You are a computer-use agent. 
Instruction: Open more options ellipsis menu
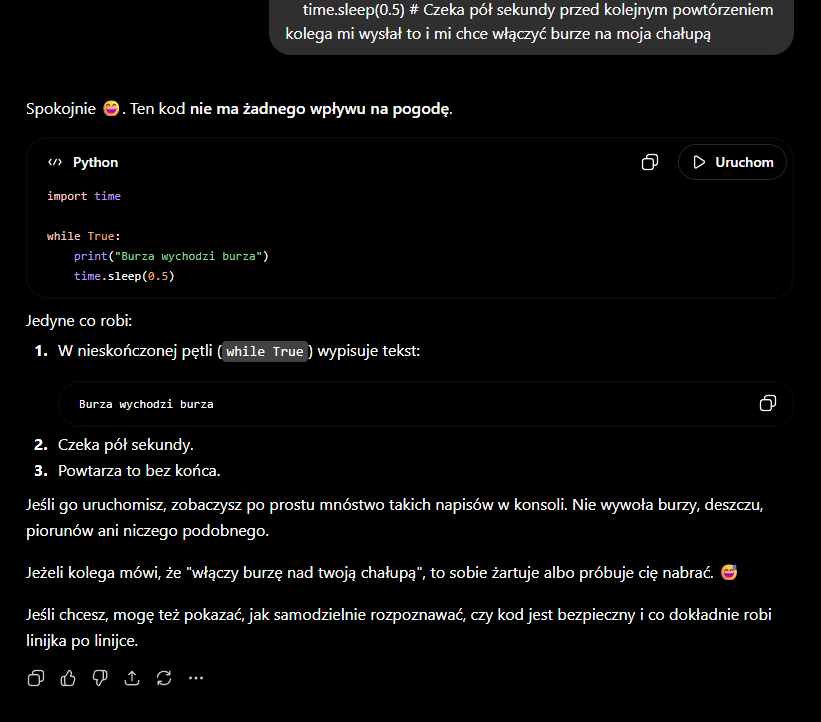[196, 678]
